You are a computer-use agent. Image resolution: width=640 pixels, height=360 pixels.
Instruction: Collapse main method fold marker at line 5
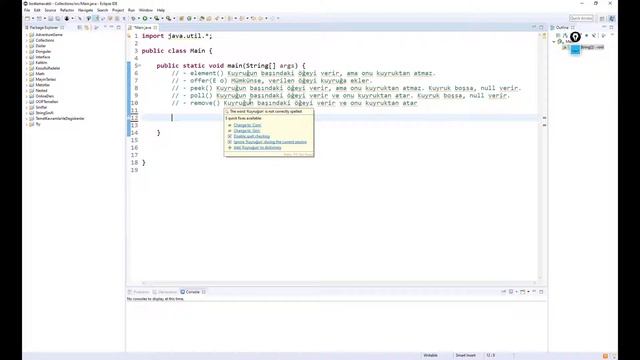[140, 66]
